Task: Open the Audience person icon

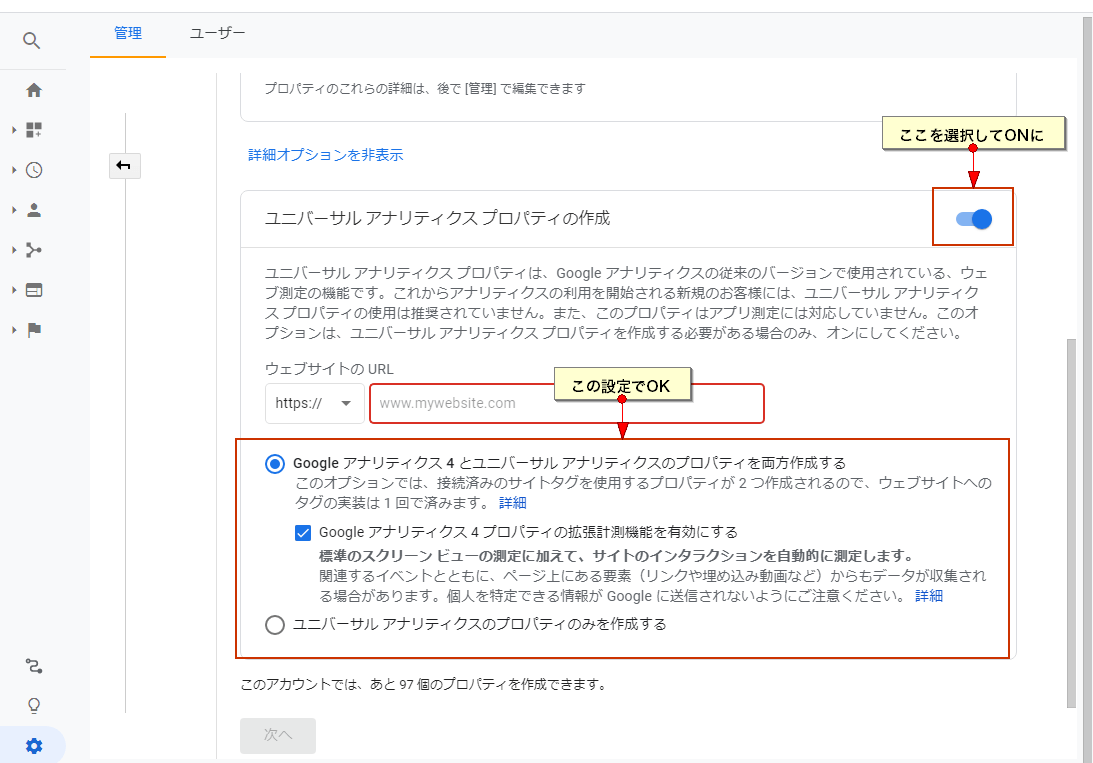Action: coord(34,210)
